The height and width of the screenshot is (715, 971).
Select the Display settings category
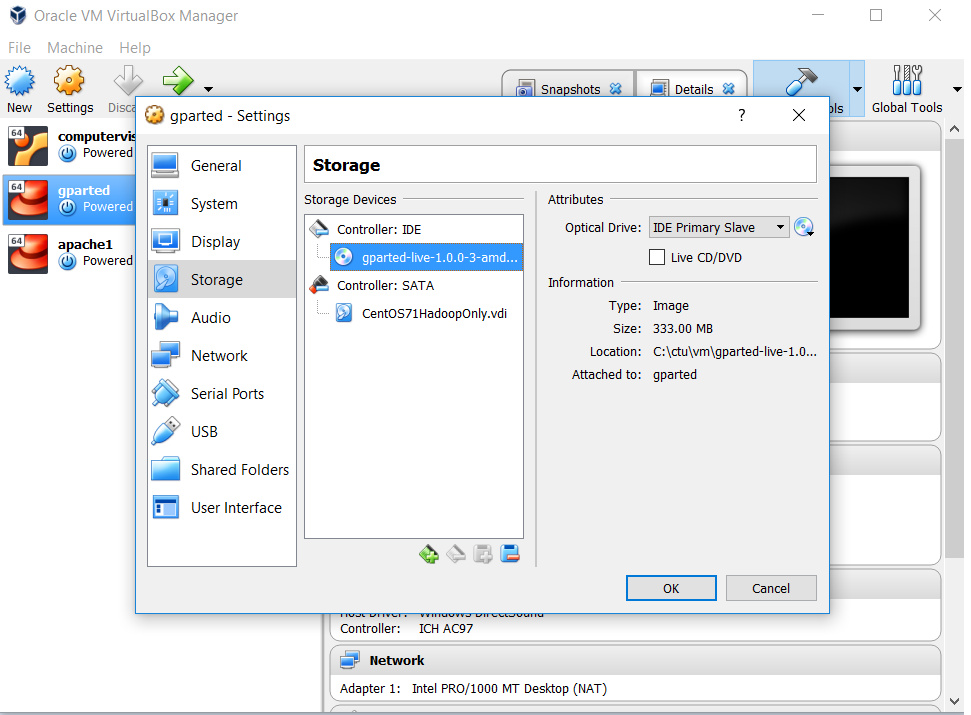222,241
